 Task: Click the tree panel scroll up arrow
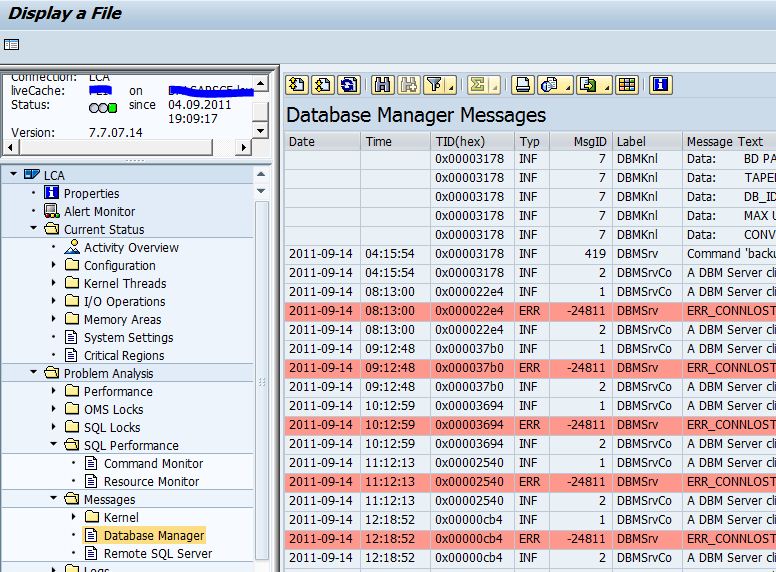(261, 174)
